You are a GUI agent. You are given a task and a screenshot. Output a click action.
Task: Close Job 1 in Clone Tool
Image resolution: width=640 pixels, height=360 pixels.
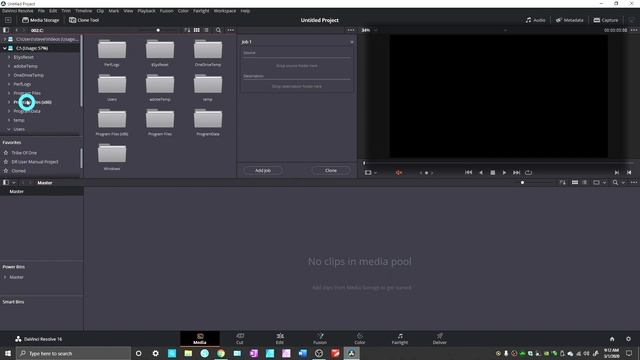click(x=351, y=42)
